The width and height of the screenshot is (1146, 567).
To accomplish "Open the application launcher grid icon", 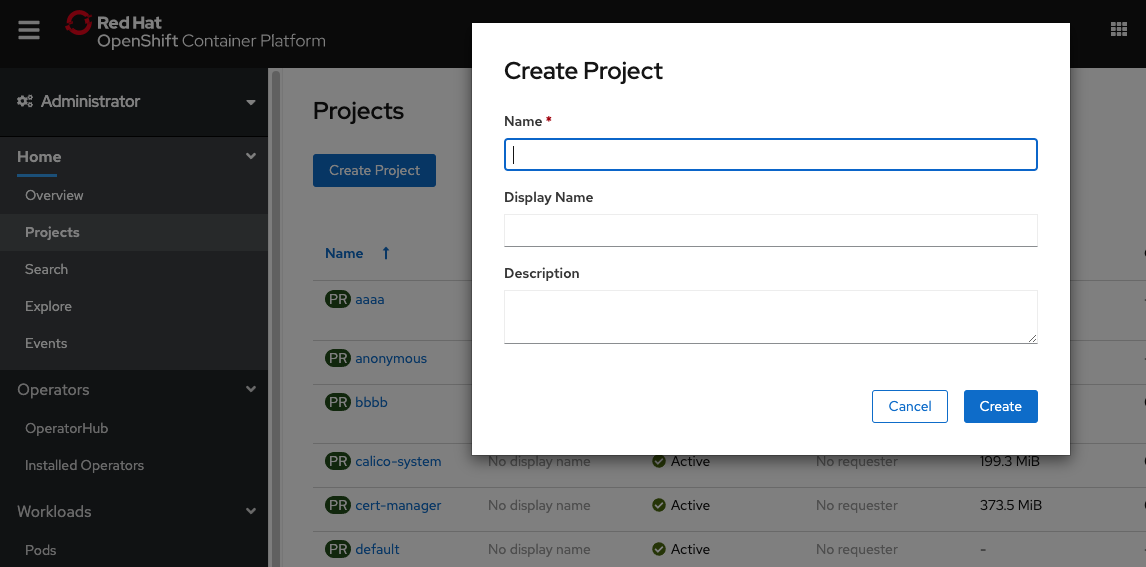I will tap(1118, 28).
